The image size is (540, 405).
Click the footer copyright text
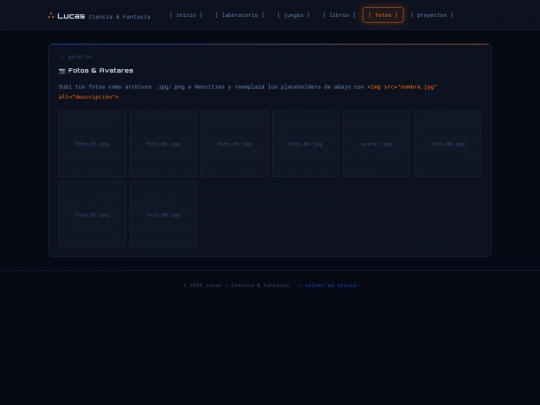pos(236,285)
